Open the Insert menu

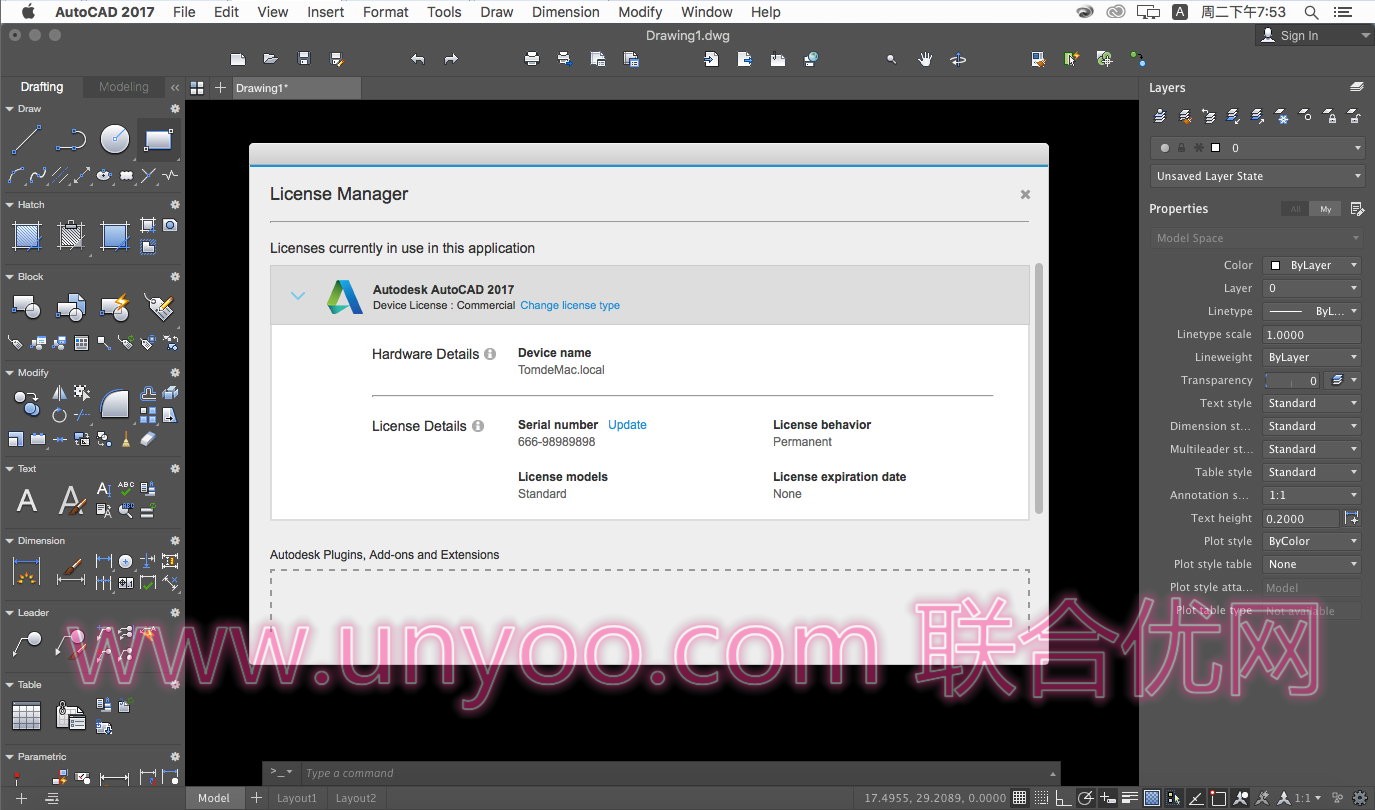click(x=326, y=12)
